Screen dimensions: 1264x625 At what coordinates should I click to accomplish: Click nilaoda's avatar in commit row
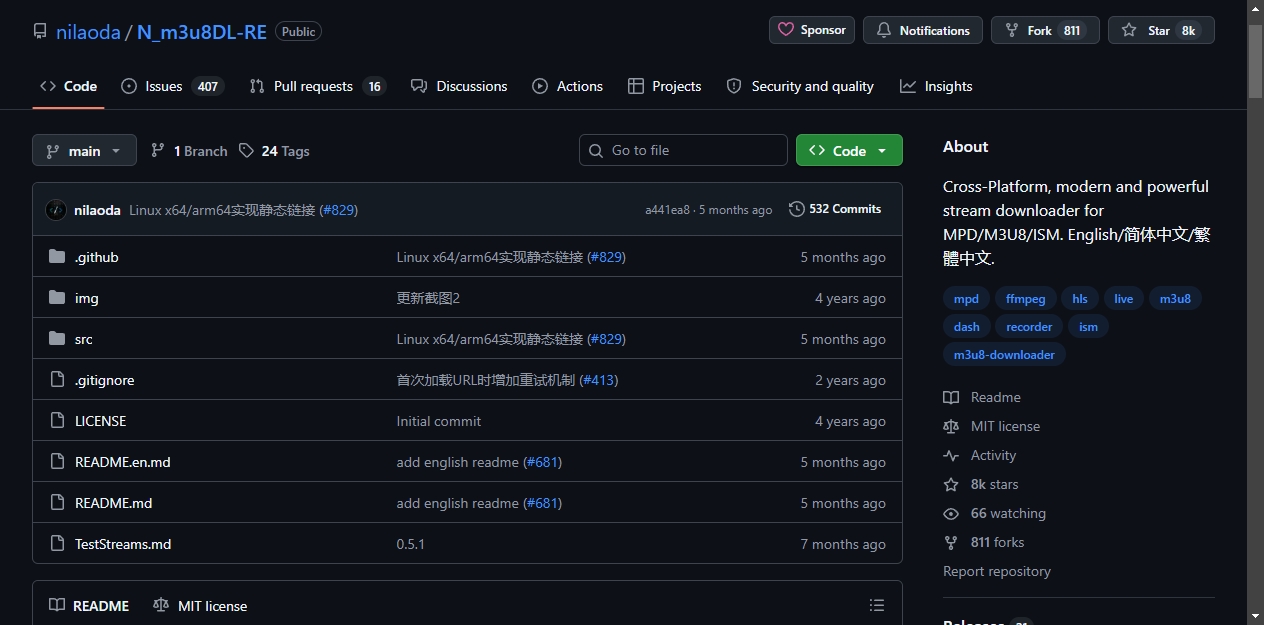(x=56, y=210)
